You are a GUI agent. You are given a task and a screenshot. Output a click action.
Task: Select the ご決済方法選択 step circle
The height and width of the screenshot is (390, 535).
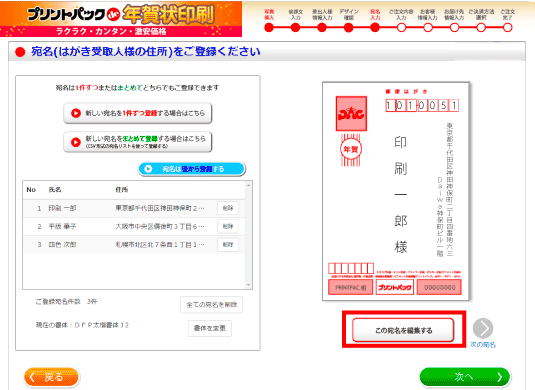click(481, 28)
